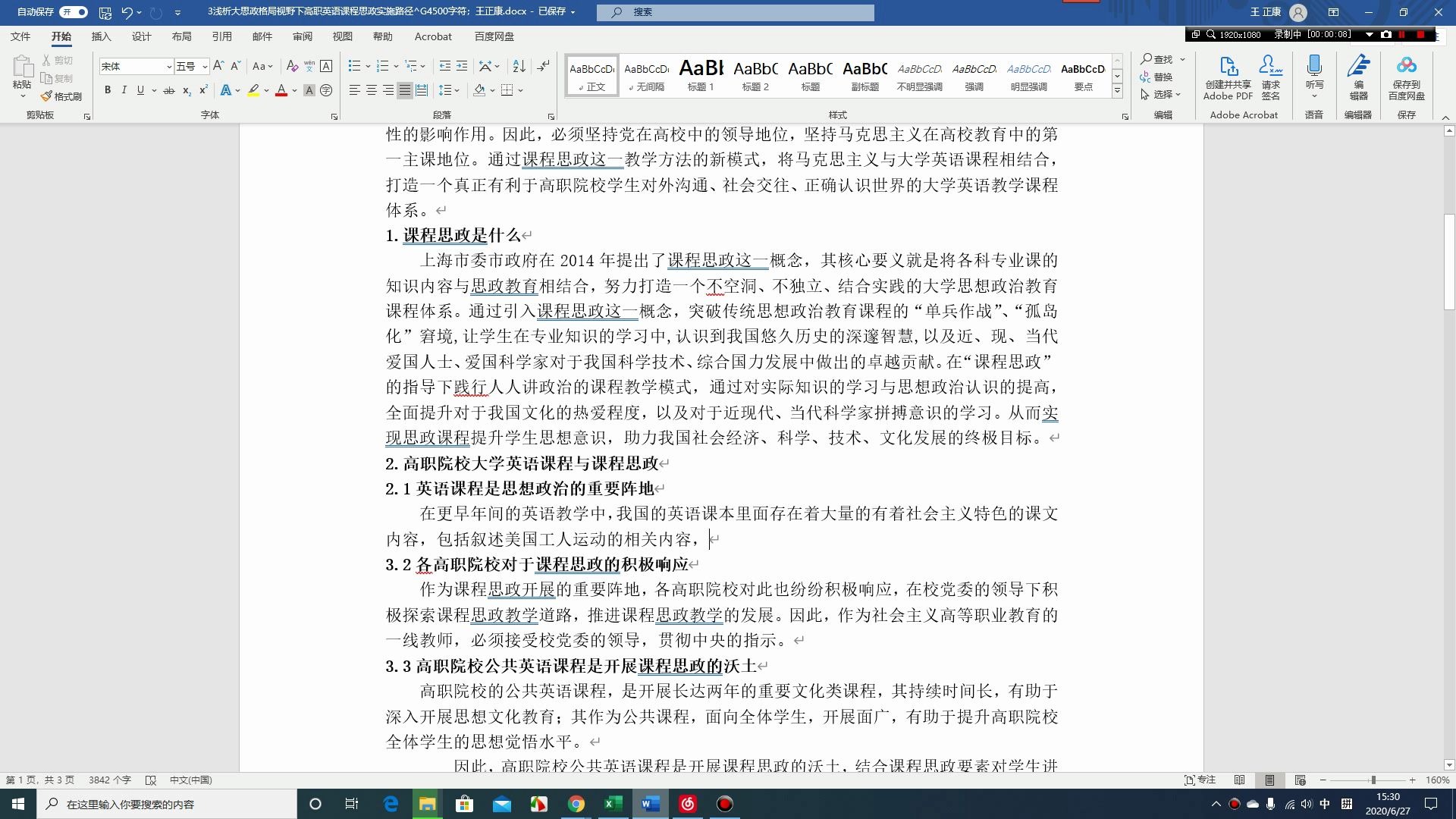Expand the Find (查找) dropdown arrow
The width and height of the screenshot is (1456, 819).
(x=1182, y=59)
